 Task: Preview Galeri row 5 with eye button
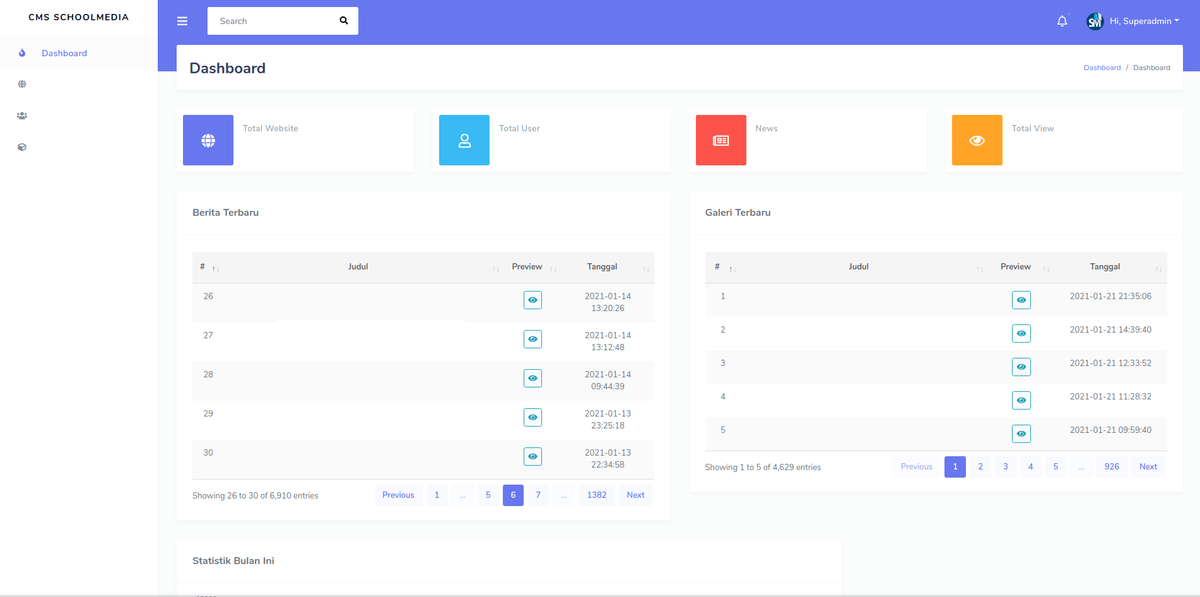click(1021, 434)
